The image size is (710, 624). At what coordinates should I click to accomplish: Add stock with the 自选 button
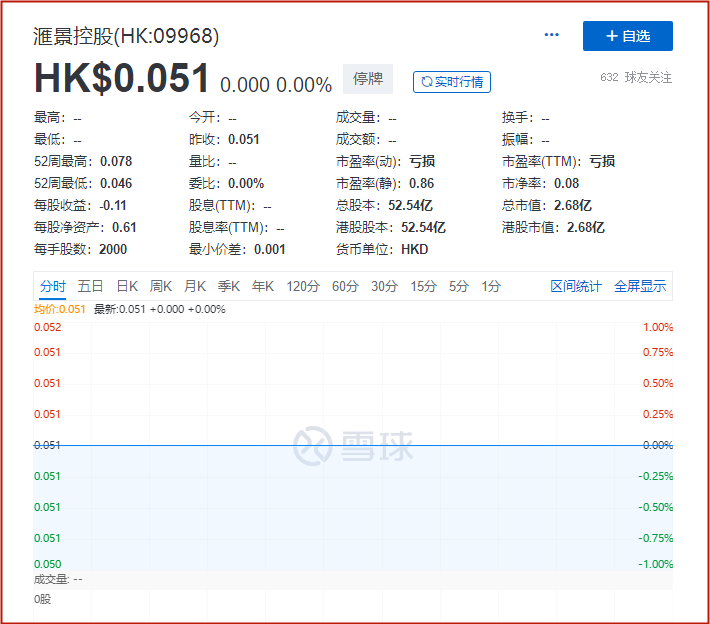[628, 36]
